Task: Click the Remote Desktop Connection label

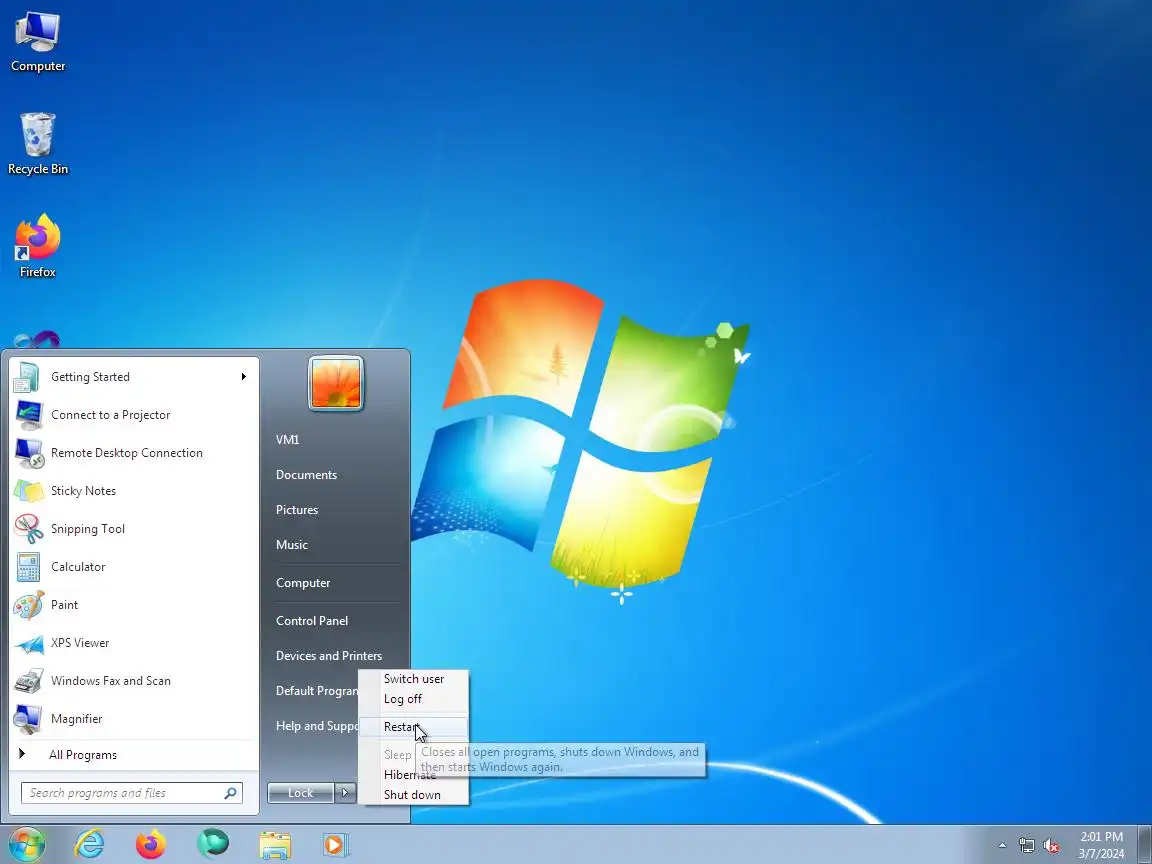Action: 126,453
